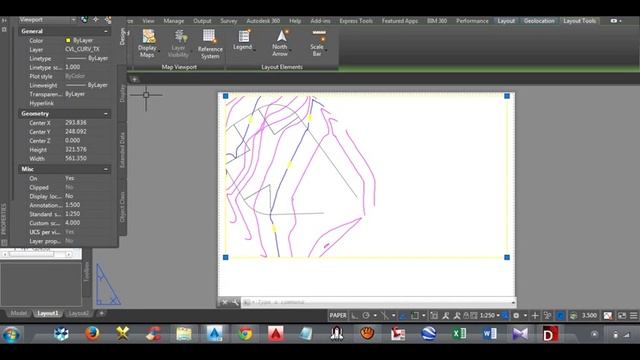Open the Manage ribbon tab
This screenshot has width=640, height=360.
[x=173, y=21]
